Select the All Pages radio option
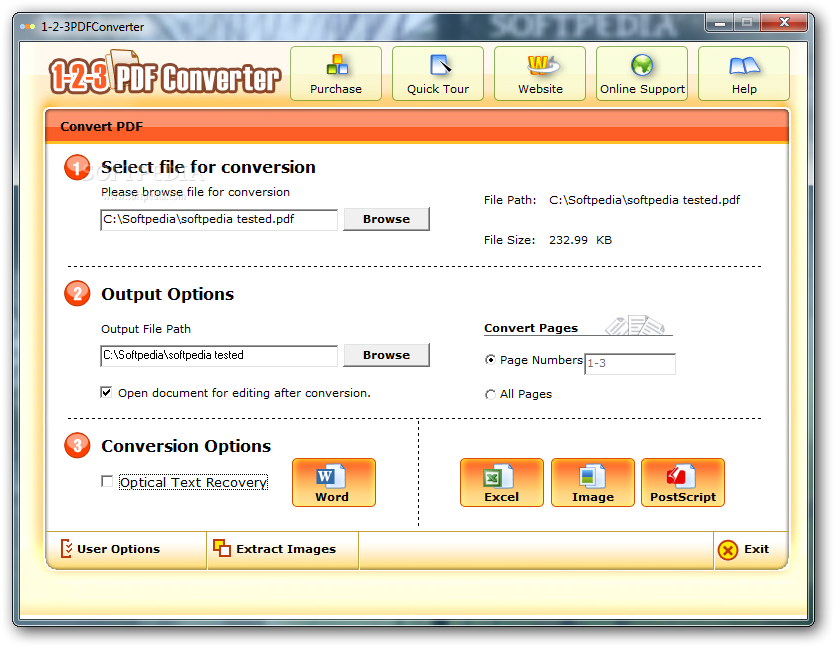Viewport: 835px width, 647px height. click(x=490, y=394)
